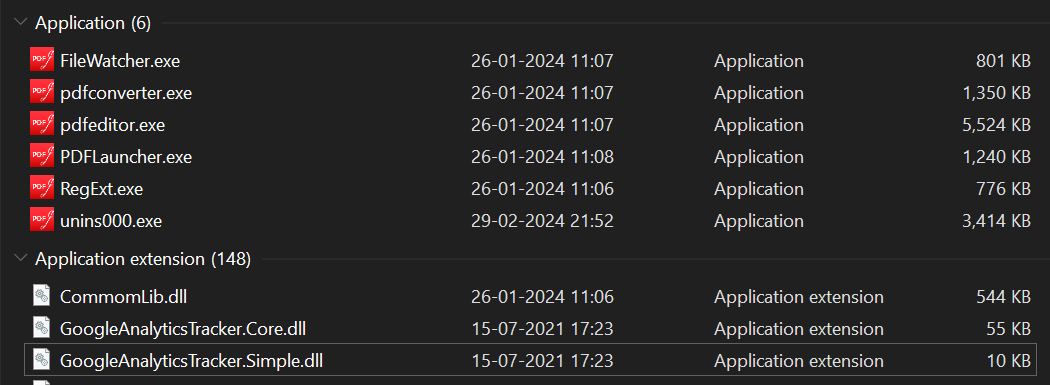Screen dimensions: 1050x385
Task: Select the pdfeditor.exe file name
Action: (x=112, y=125)
